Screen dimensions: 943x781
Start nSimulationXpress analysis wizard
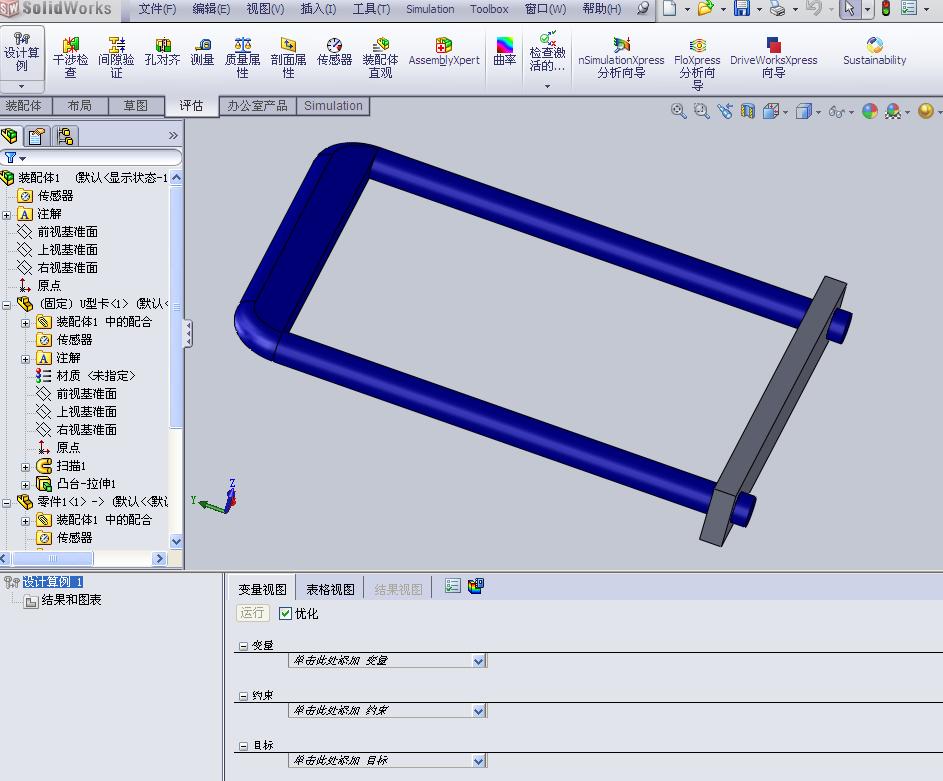621,58
